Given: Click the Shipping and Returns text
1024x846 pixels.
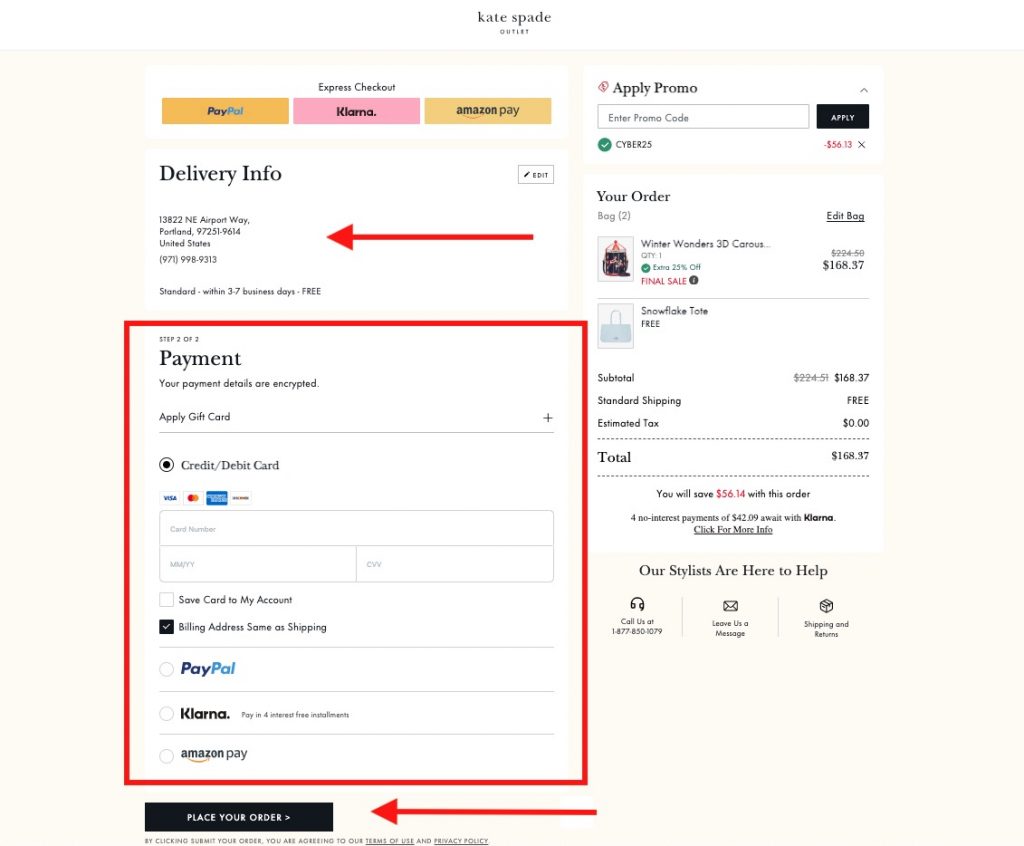Looking at the screenshot, I should [826, 629].
